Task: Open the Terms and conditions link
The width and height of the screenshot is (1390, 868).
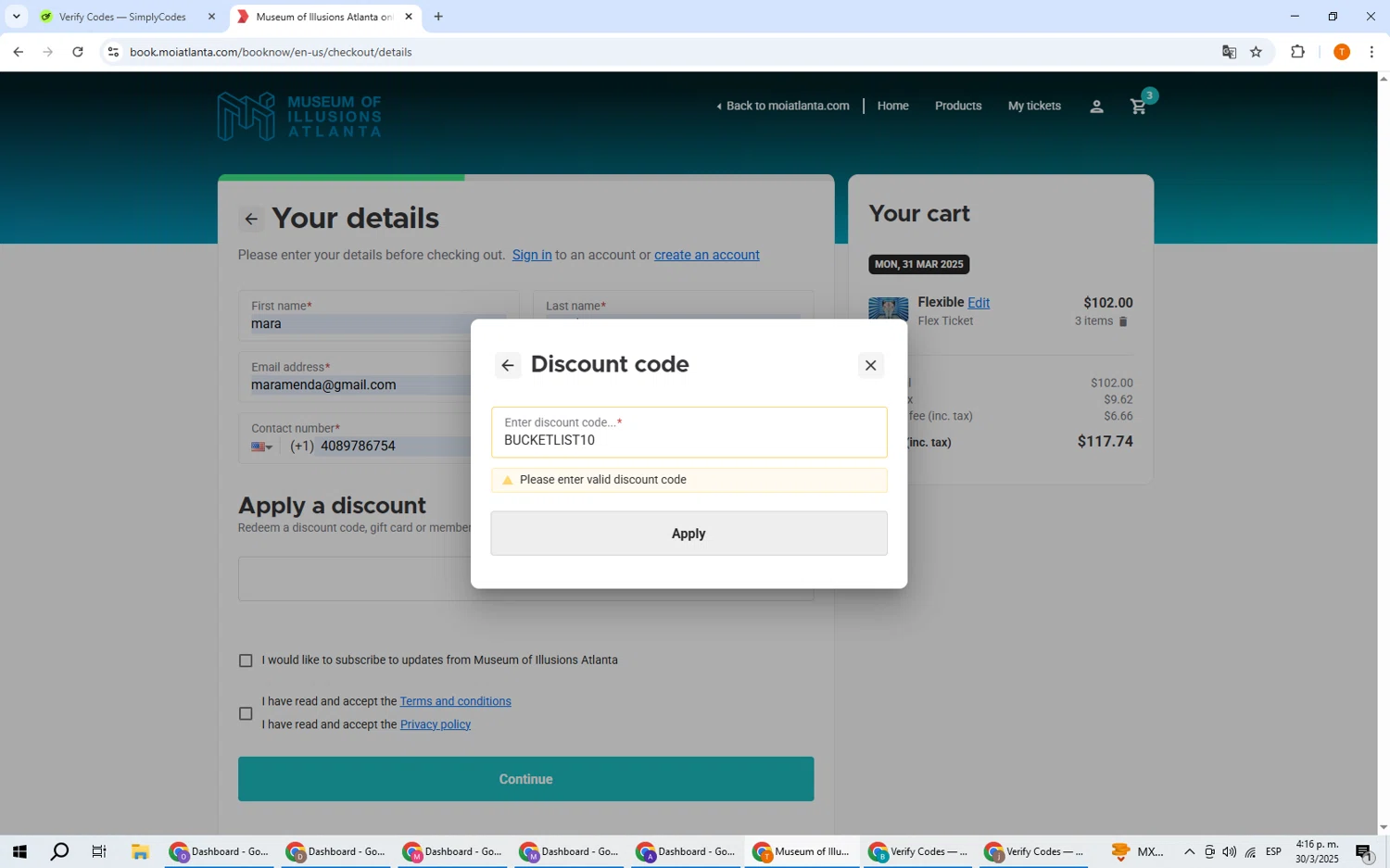Action: pyautogui.click(x=455, y=701)
